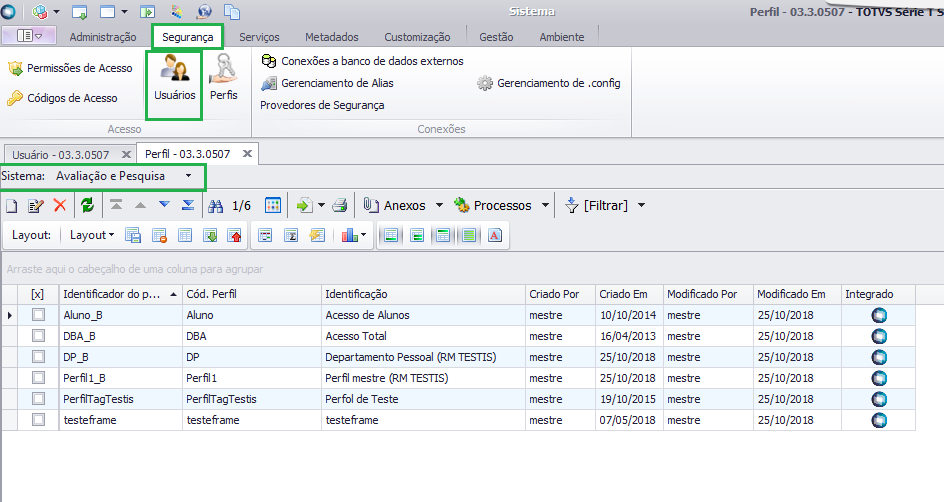Expand the [Filtrar] dropdown arrow
Image resolution: width=944 pixels, height=502 pixels.
pos(642,205)
